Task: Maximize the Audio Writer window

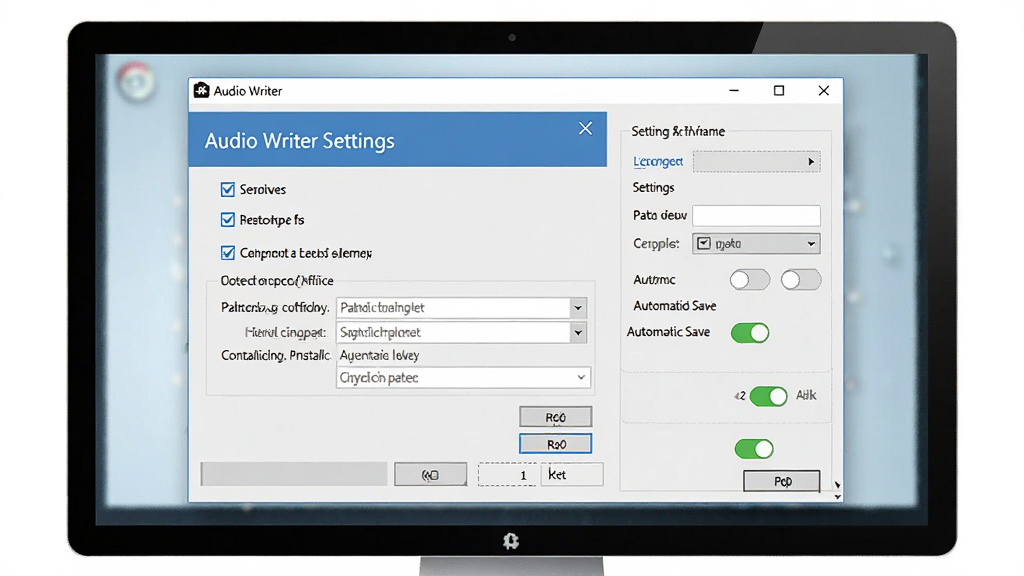Action: pos(778,91)
